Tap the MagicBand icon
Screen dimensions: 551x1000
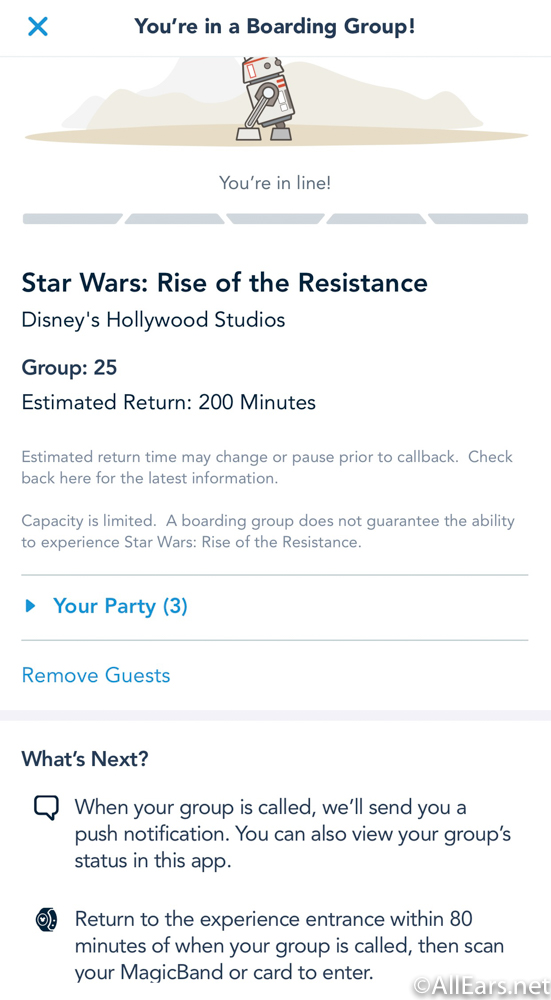[x=46, y=920]
